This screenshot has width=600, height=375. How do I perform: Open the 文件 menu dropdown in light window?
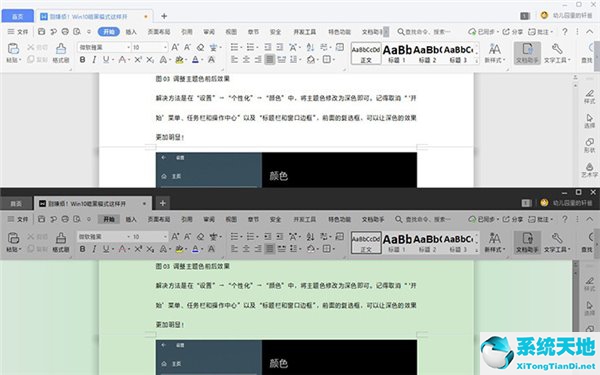(18, 32)
